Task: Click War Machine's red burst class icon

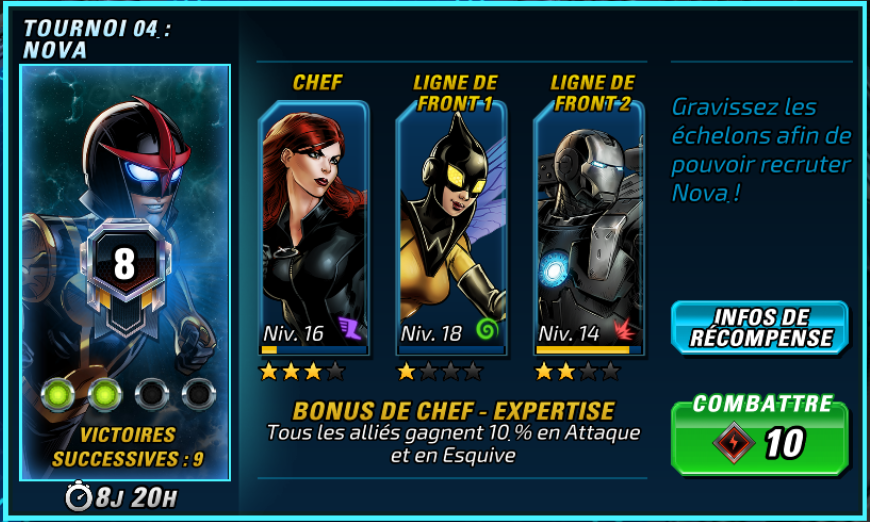Action: [625, 330]
